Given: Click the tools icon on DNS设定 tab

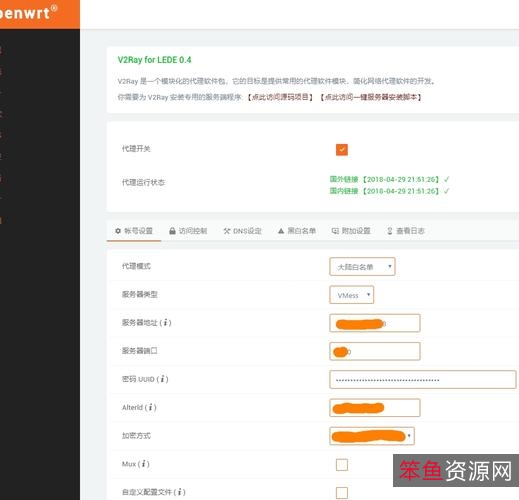Looking at the screenshot, I should (227, 231).
